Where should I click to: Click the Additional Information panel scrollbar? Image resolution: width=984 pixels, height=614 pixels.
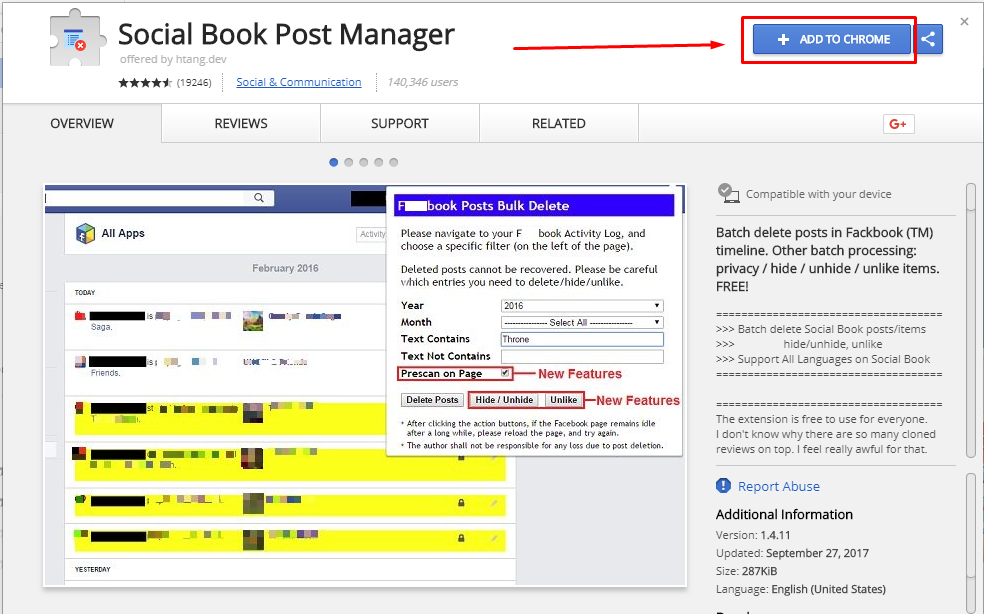971,543
